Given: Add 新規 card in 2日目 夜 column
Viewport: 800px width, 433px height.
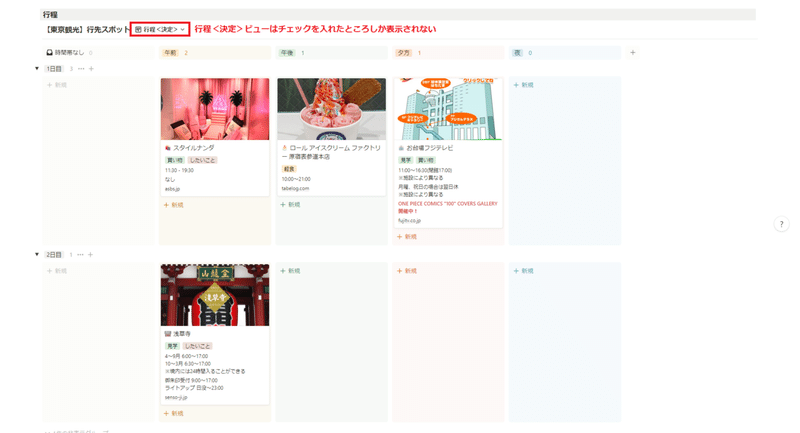Looking at the screenshot, I should [523, 271].
